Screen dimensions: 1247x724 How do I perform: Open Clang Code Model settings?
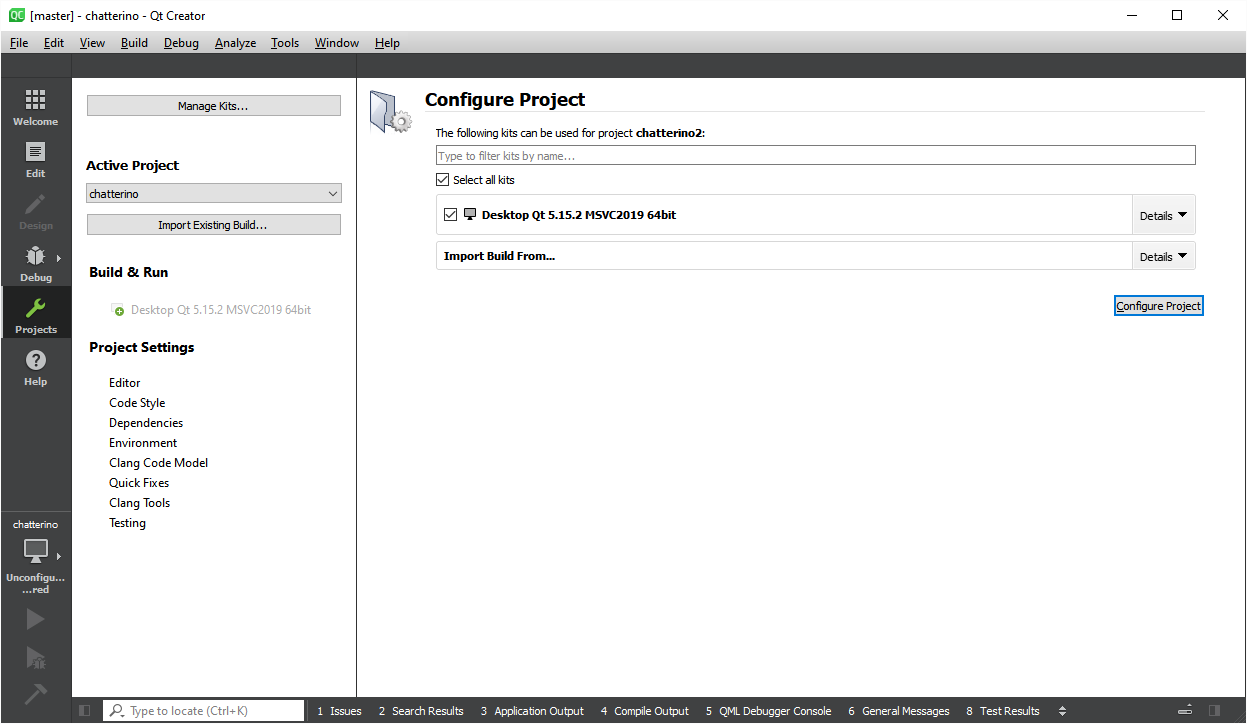[159, 463]
